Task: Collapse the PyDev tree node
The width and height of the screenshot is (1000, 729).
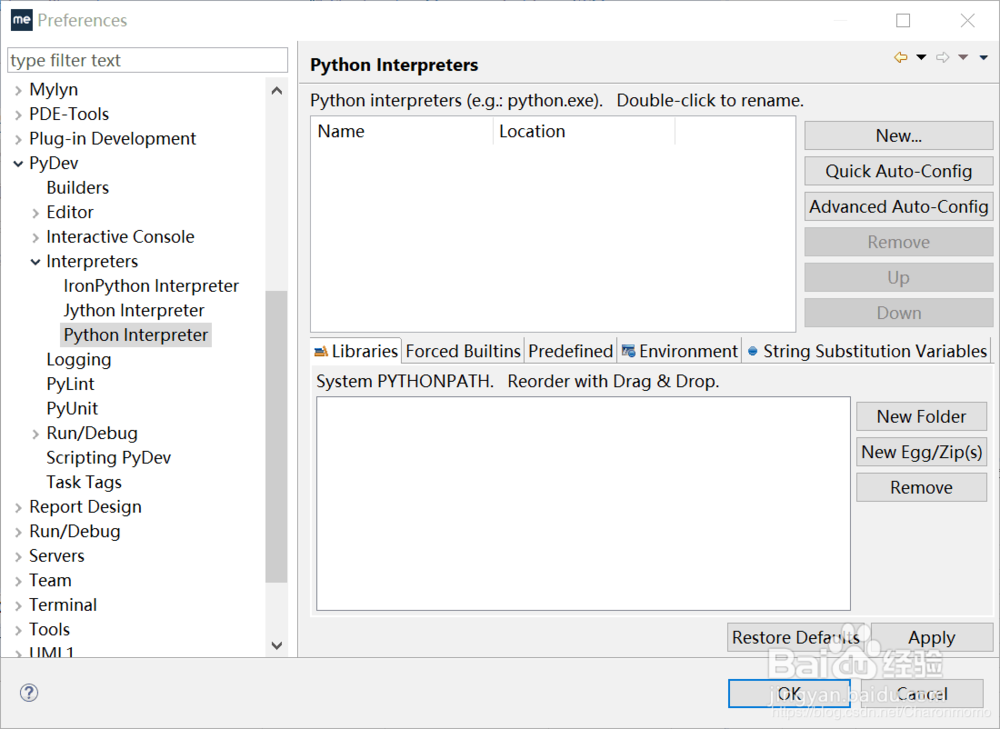Action: [x=19, y=163]
